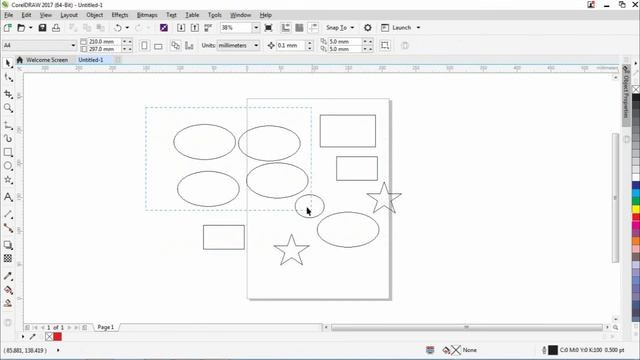This screenshot has height=360, width=640.
Task: Open the Bitmaps menu
Action: tap(147, 15)
